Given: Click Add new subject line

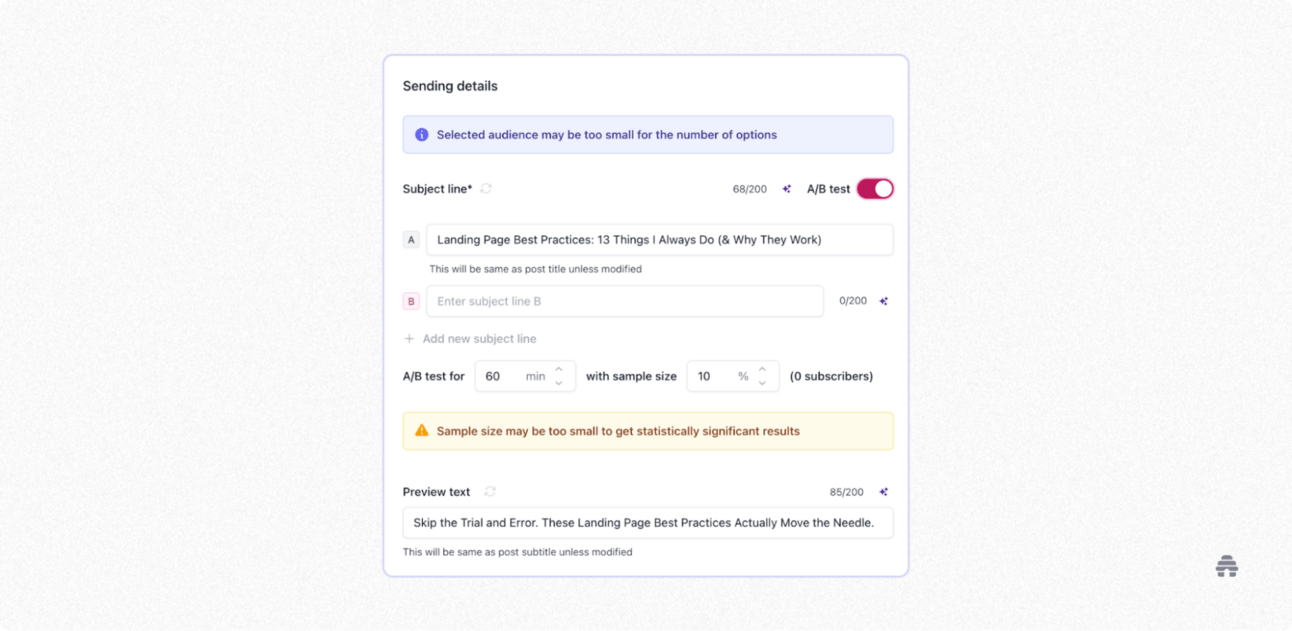Looking at the screenshot, I should (479, 339).
